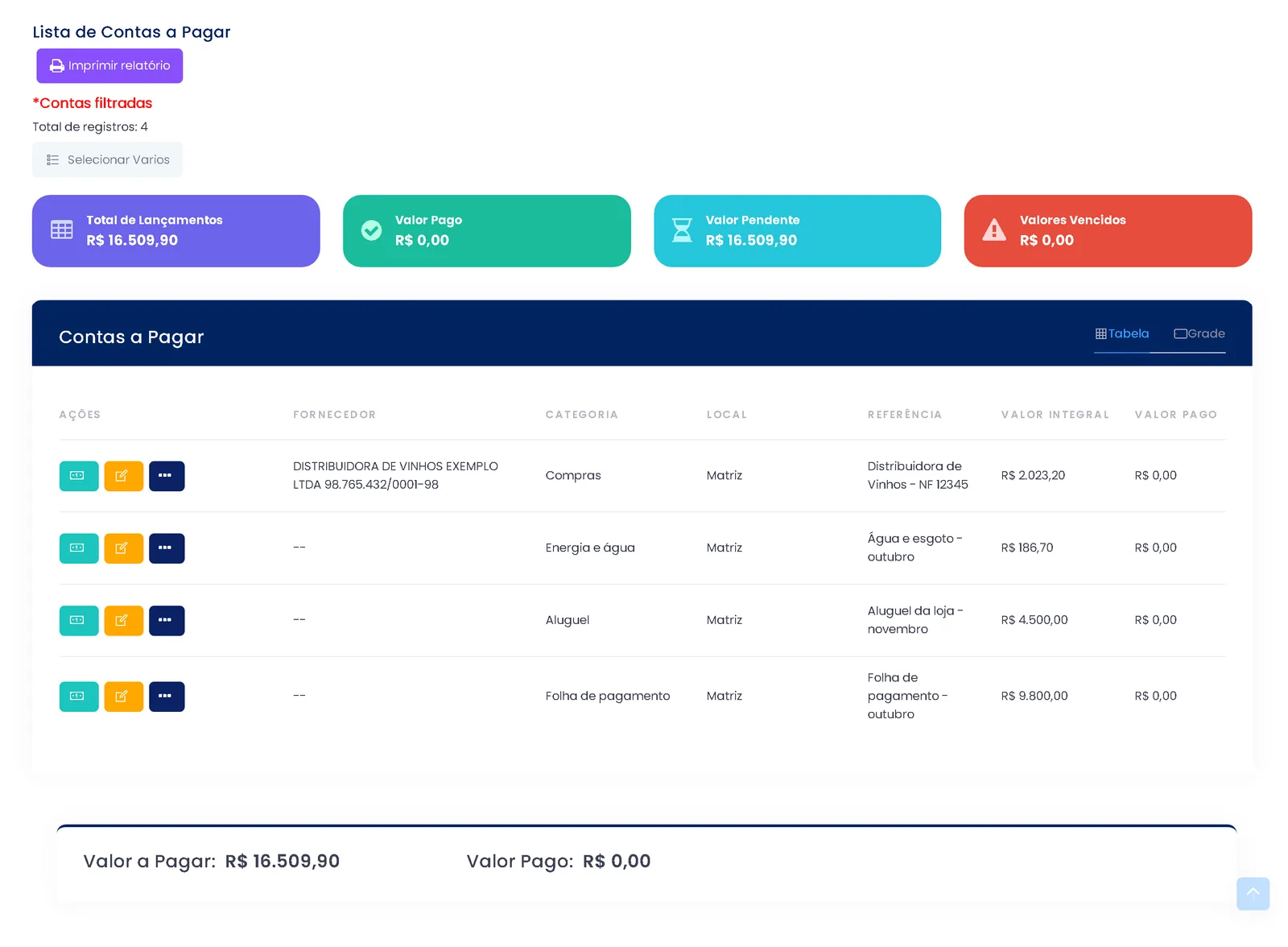The image size is (1288, 947).
Task: Click edit icon for Distribuidora de Vinhos row
Action: click(123, 476)
